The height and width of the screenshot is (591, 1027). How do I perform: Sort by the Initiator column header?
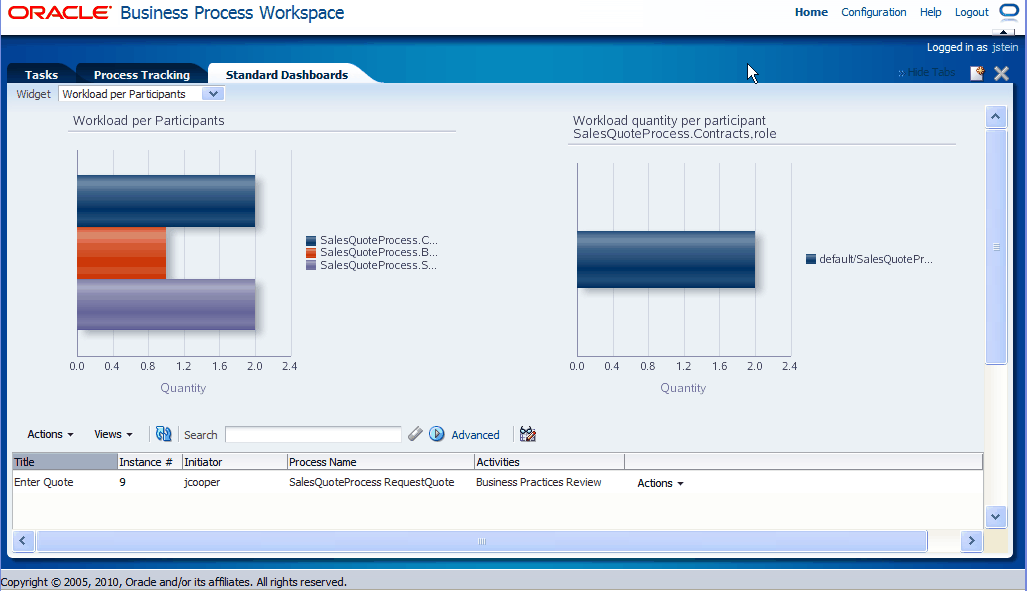(234, 462)
